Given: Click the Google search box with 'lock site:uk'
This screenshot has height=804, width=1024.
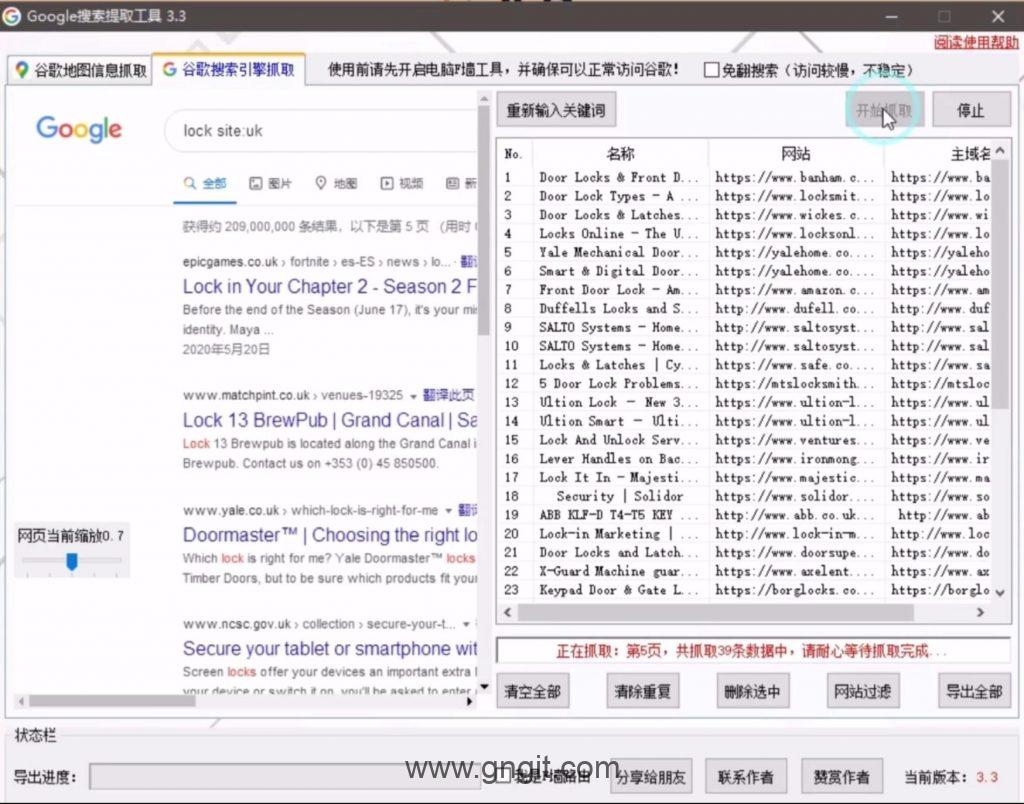Looking at the screenshot, I should point(320,131).
